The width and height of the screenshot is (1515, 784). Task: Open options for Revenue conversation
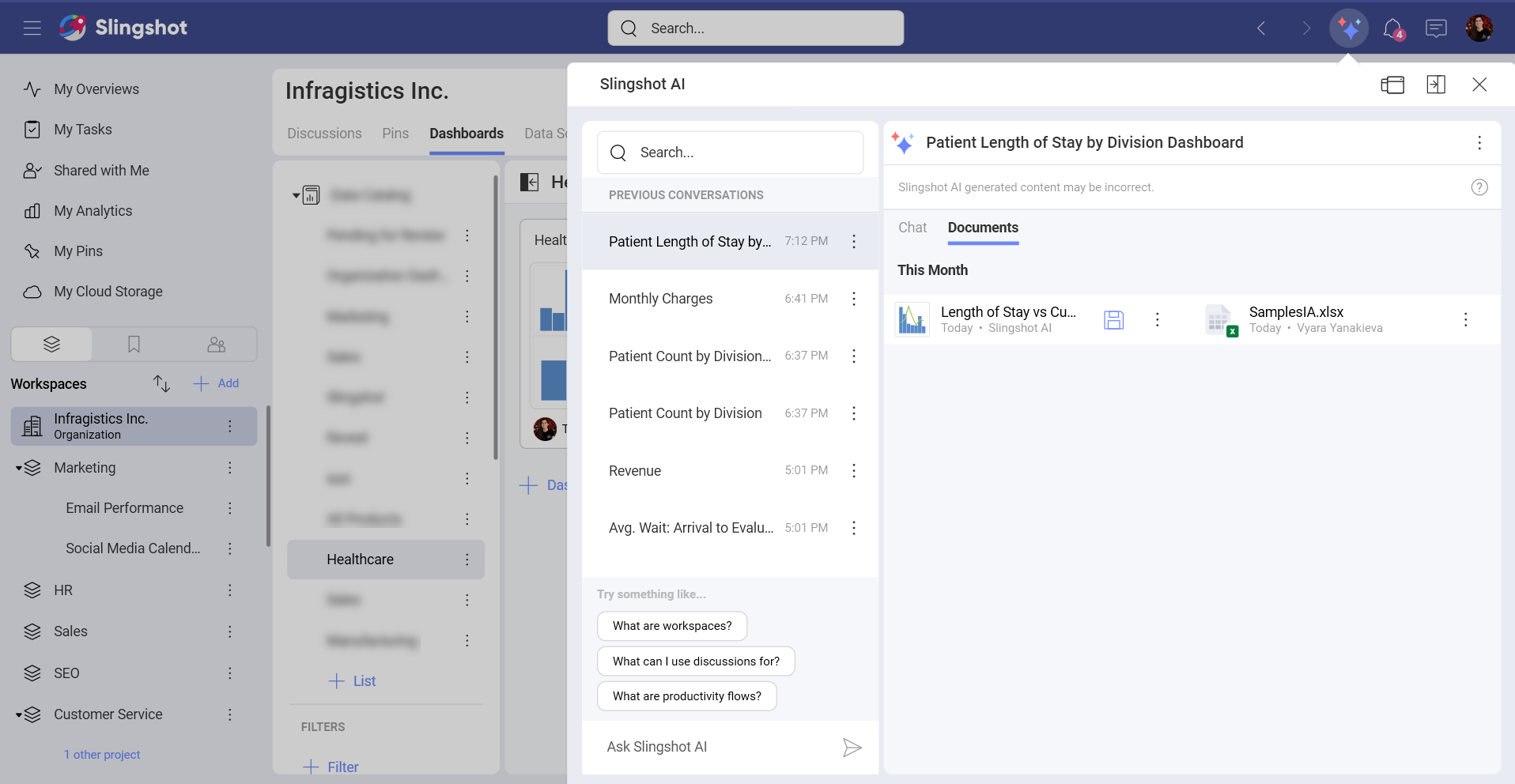coord(854,471)
